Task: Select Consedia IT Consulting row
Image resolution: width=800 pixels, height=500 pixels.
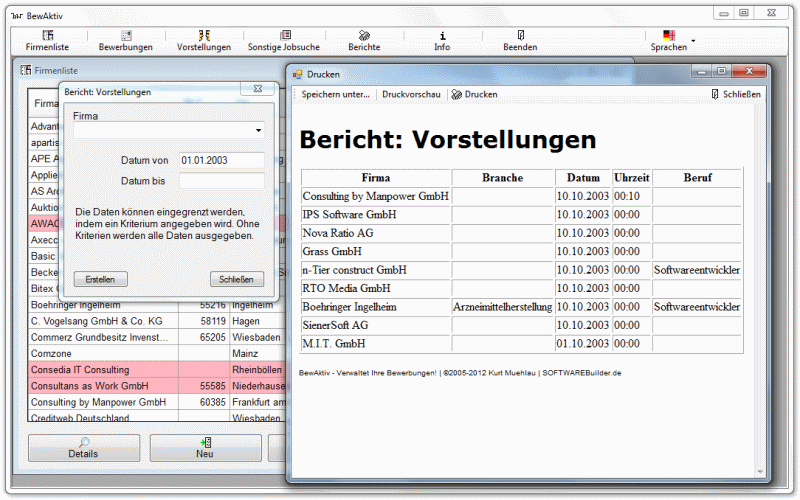Action: point(157,369)
